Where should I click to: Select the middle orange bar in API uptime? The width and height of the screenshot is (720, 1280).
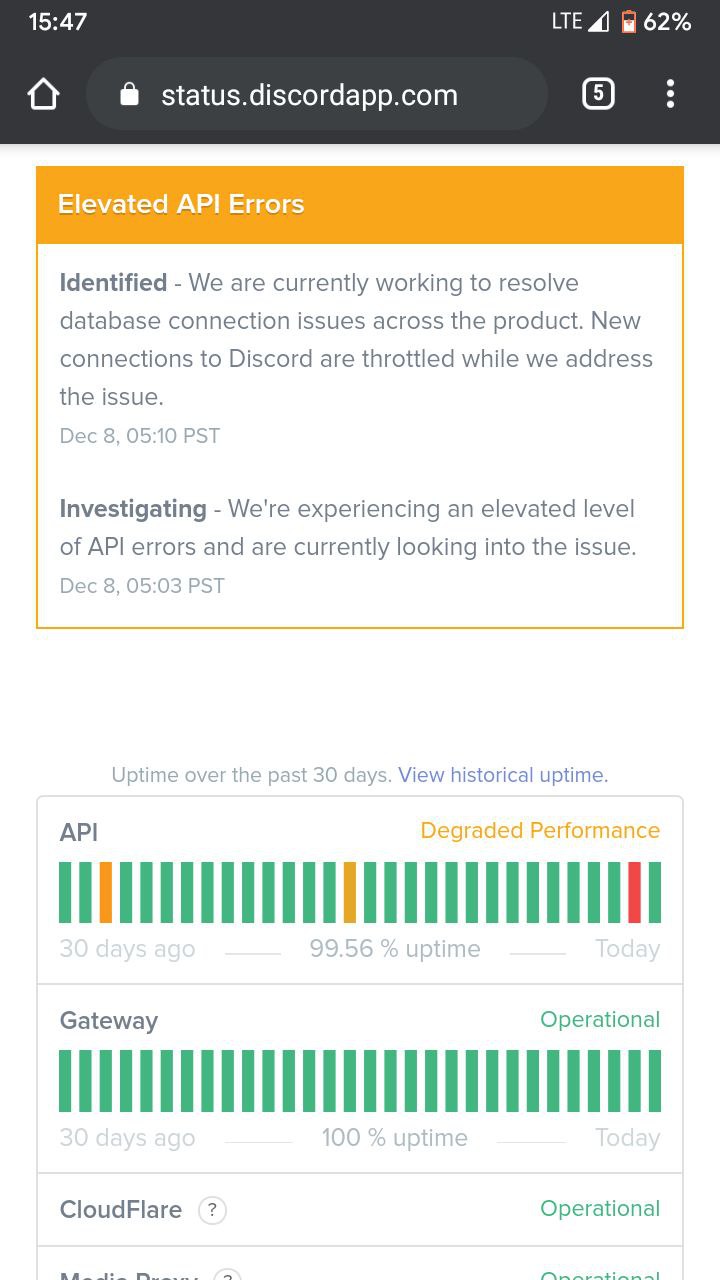[x=350, y=892]
